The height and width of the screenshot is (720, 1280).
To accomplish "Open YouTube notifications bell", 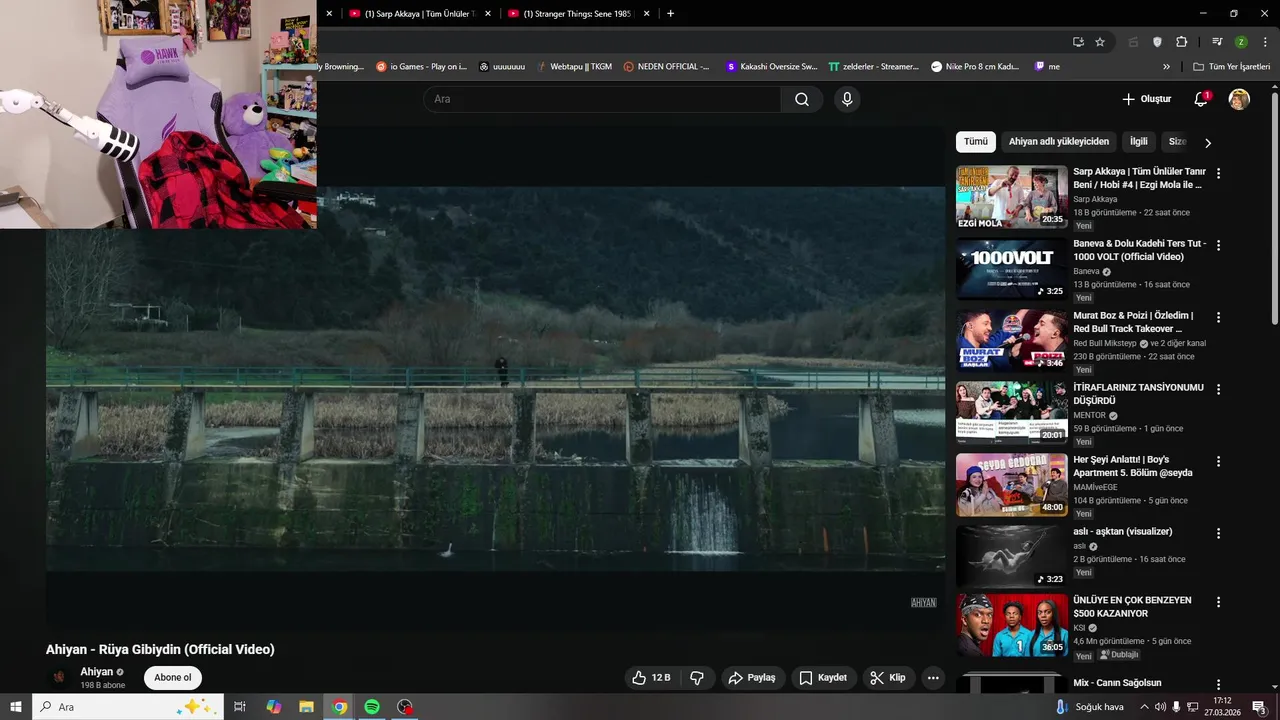I will pos(1202,99).
